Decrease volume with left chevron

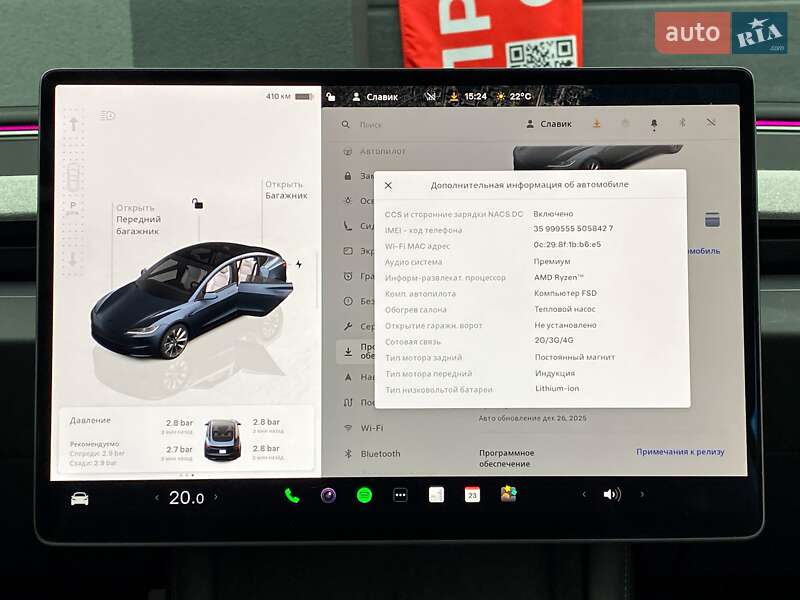(584, 494)
